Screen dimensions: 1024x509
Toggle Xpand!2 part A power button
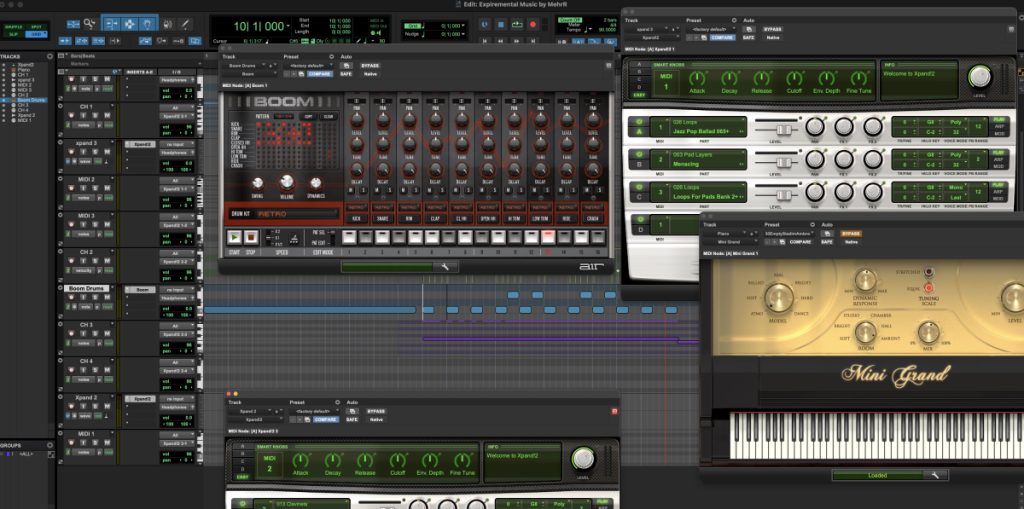tap(639, 122)
